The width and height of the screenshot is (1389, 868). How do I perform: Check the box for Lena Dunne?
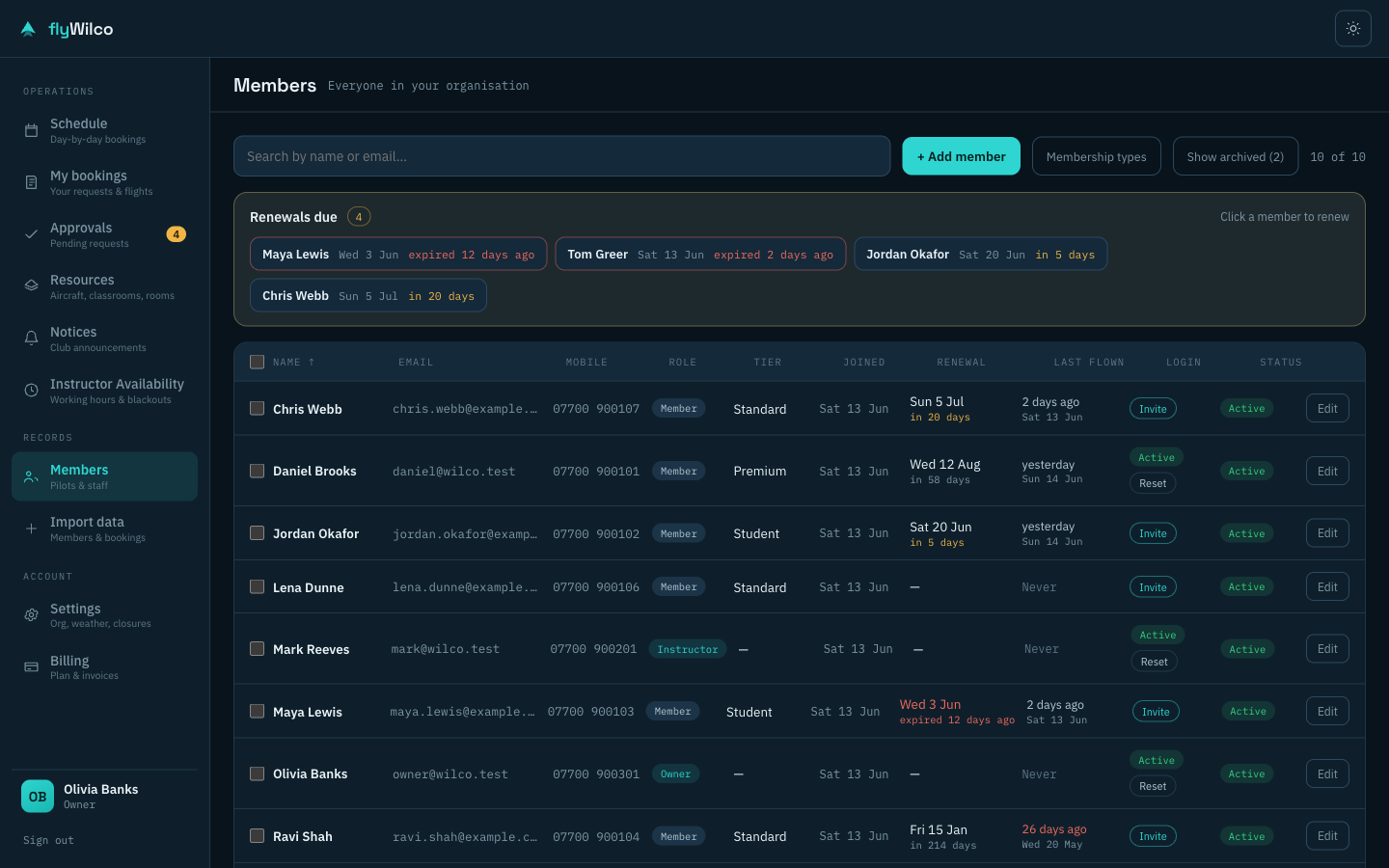(257, 586)
